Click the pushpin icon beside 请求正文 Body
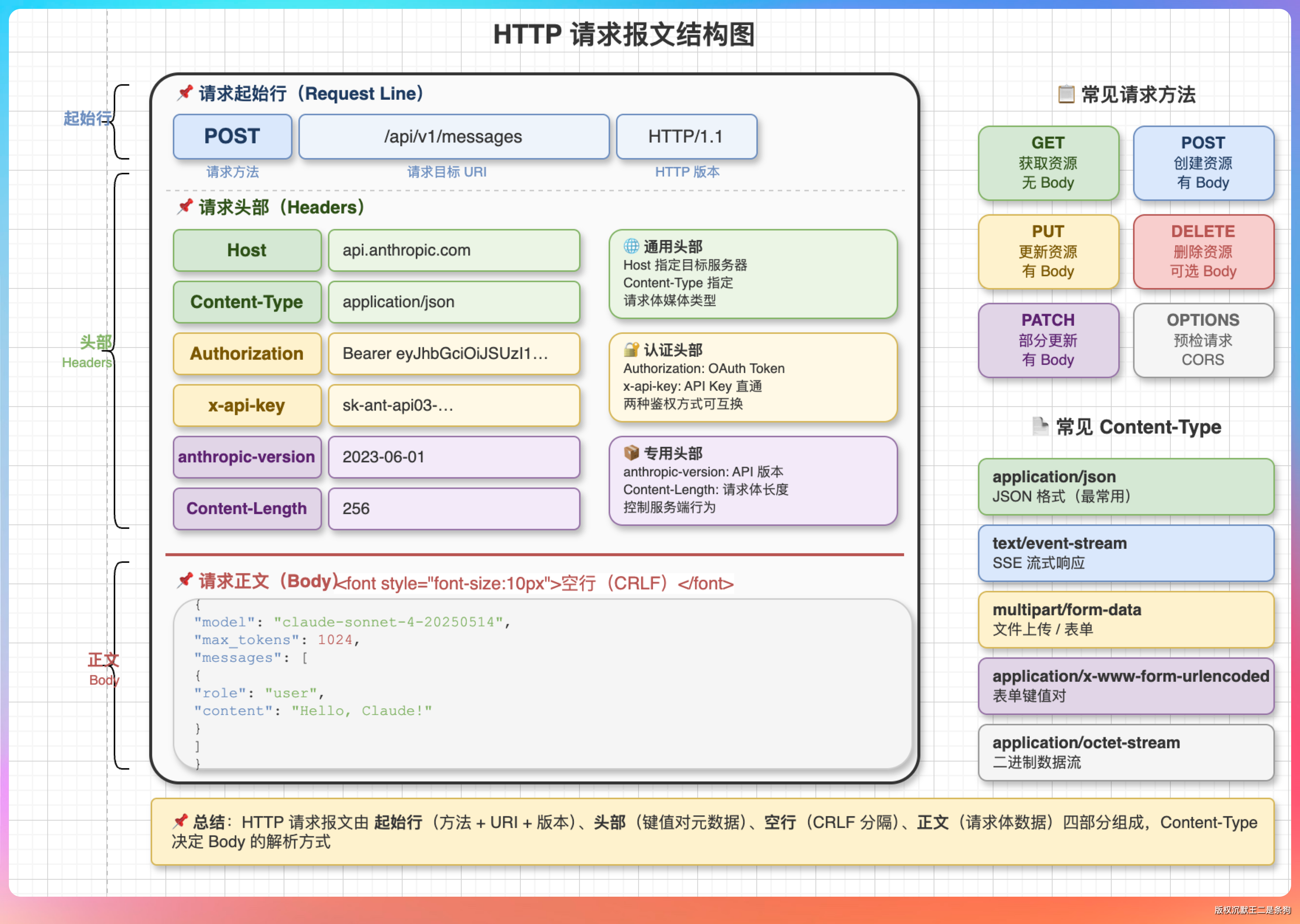The width and height of the screenshot is (1300, 924). [184, 580]
